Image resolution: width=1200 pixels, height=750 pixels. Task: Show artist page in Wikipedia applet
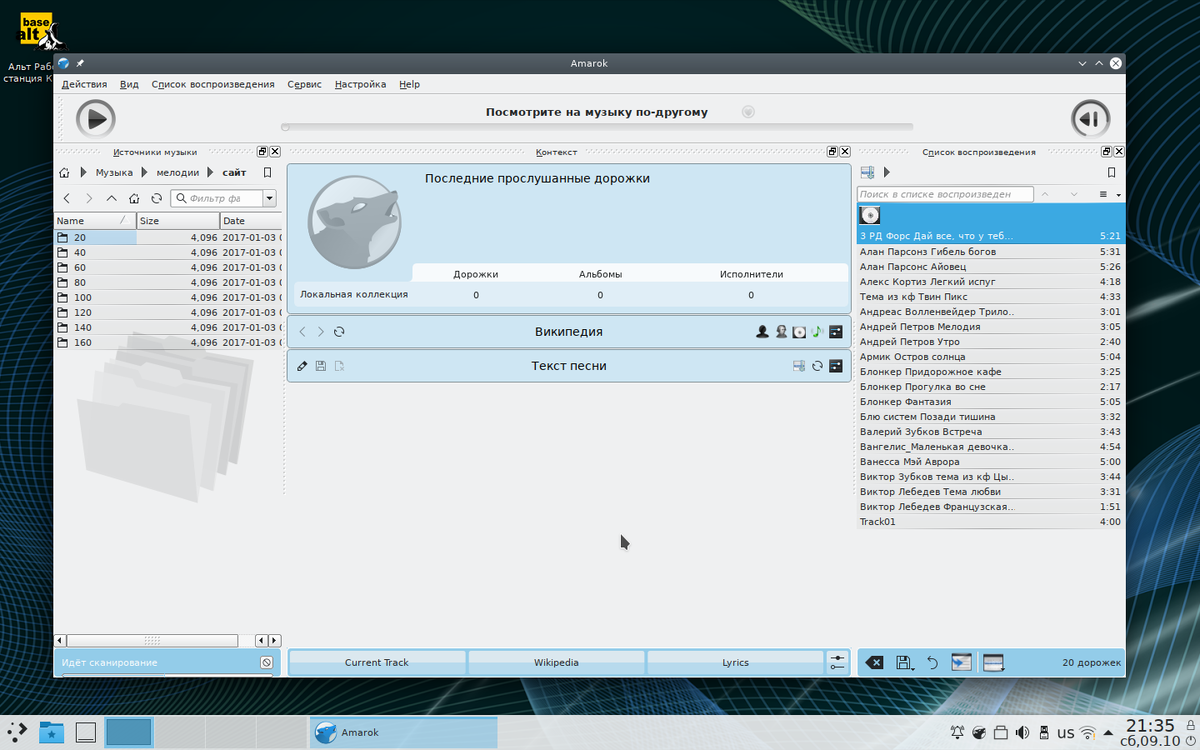[x=762, y=331]
